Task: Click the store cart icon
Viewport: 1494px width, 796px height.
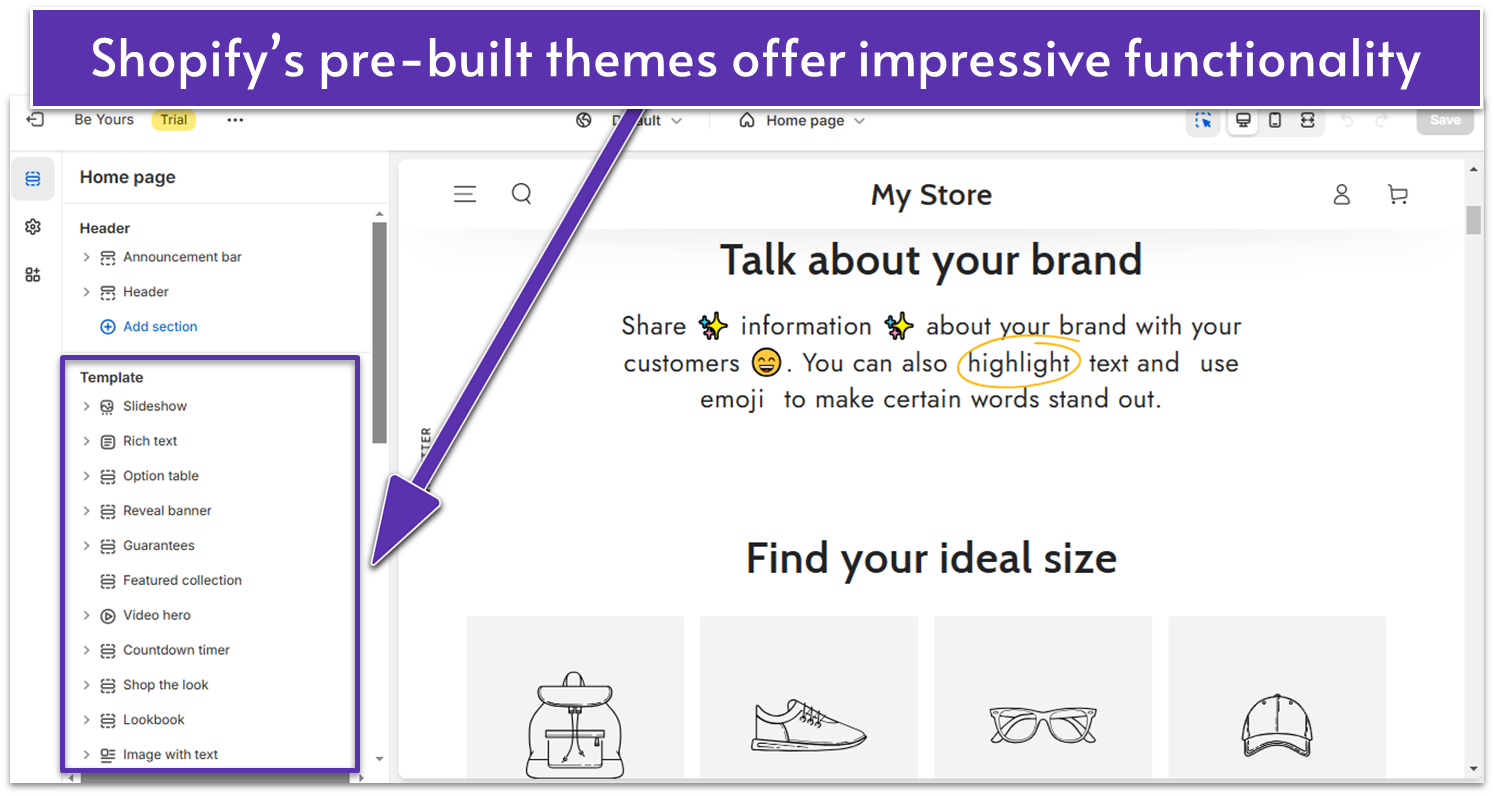Action: (x=1398, y=195)
